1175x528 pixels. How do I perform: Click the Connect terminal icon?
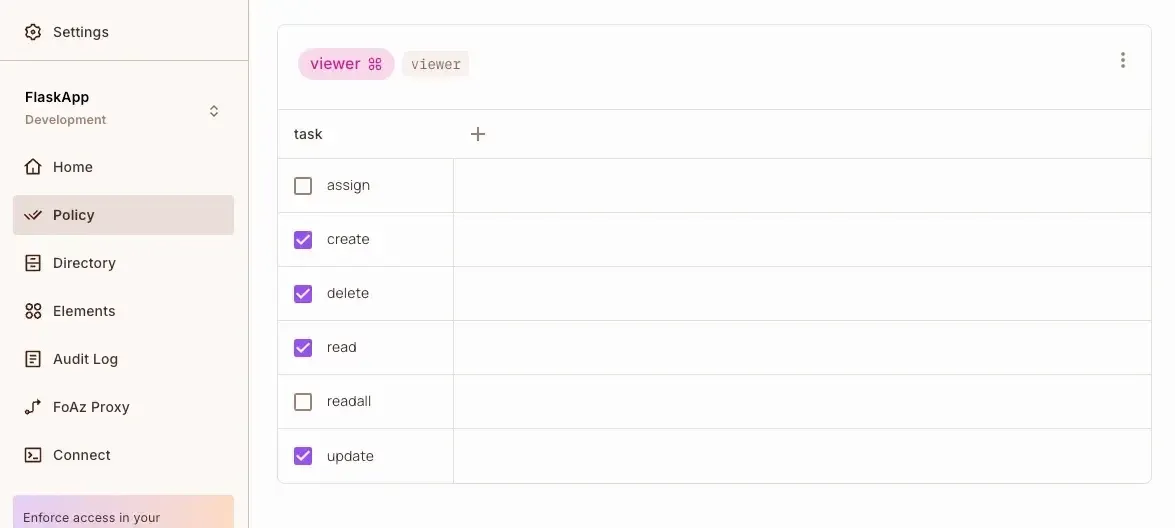coord(33,455)
